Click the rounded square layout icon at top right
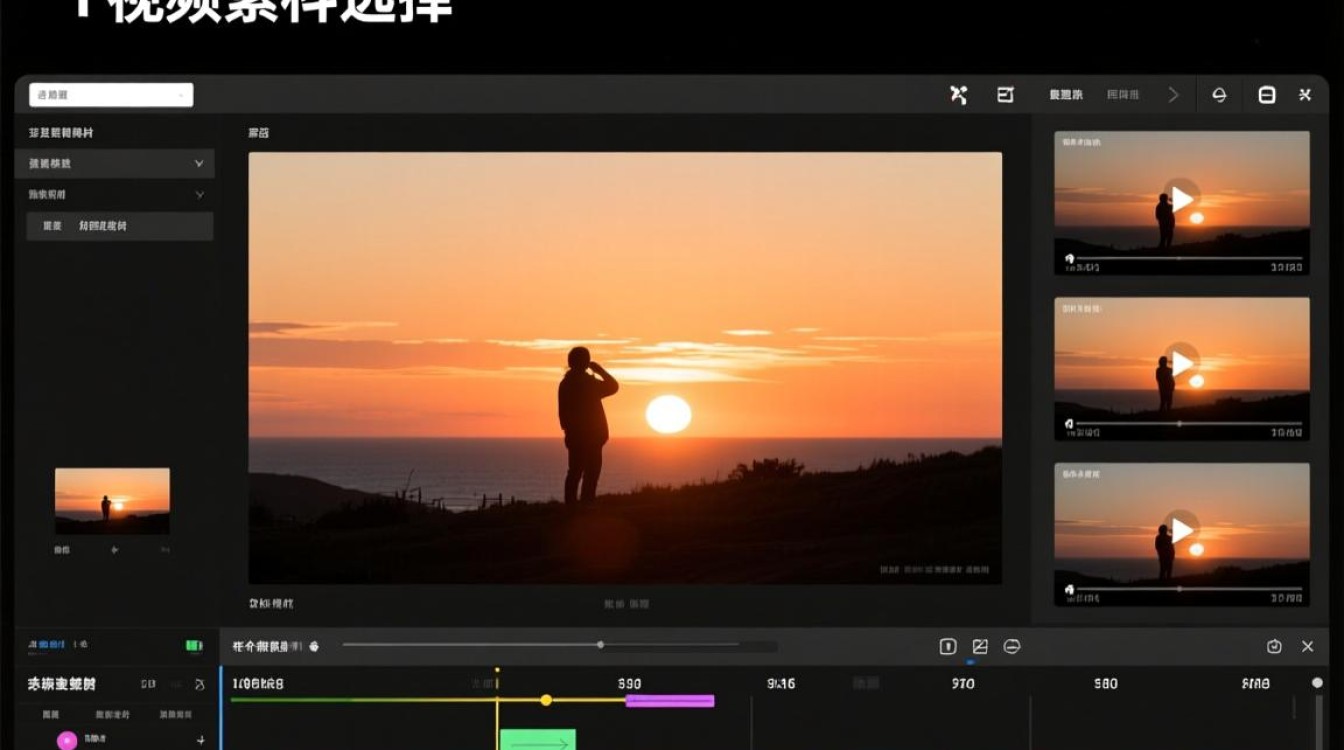Viewport: 1344px width, 750px height. coord(1266,95)
